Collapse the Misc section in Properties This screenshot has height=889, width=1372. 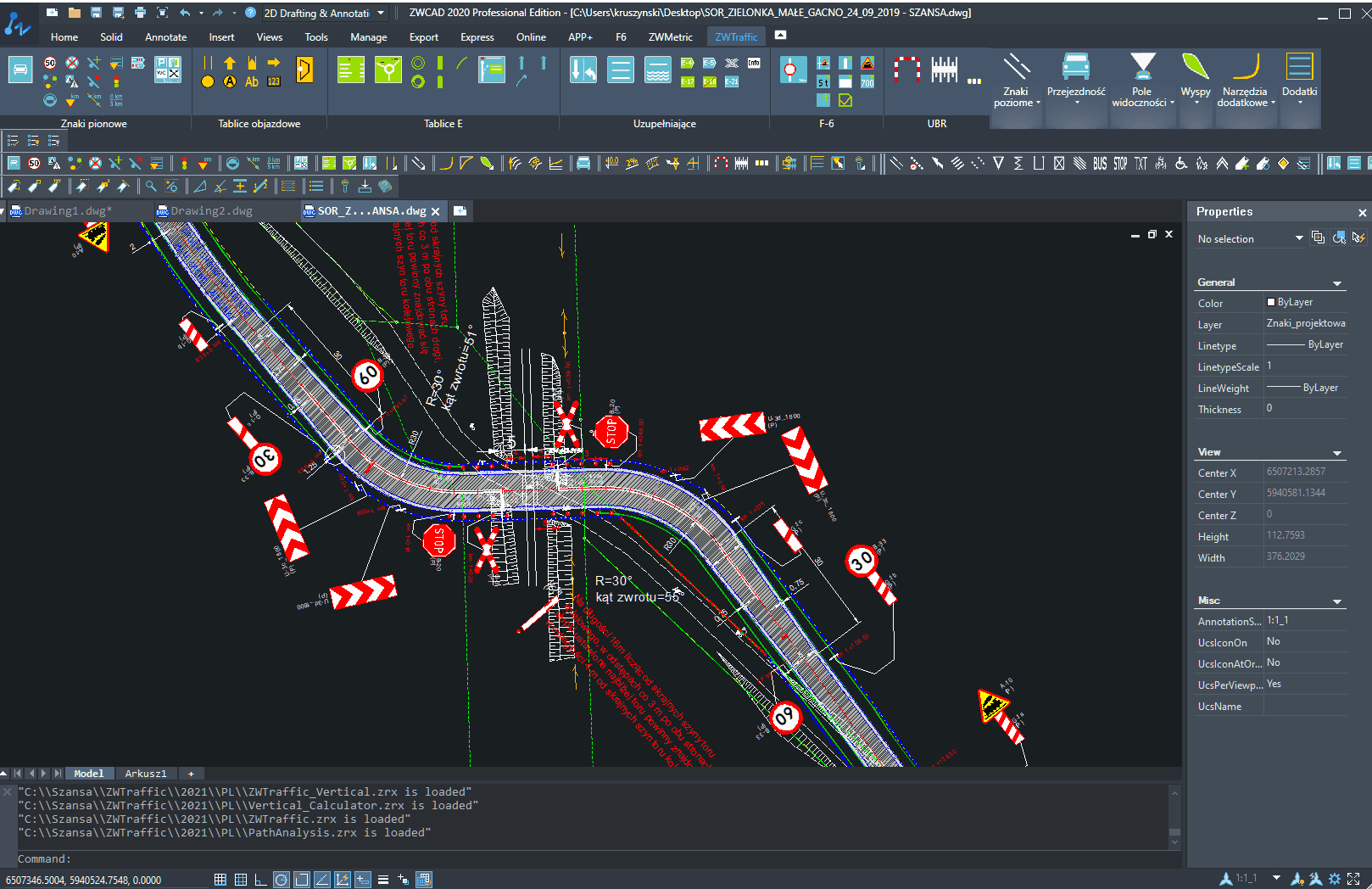pos(1337,601)
